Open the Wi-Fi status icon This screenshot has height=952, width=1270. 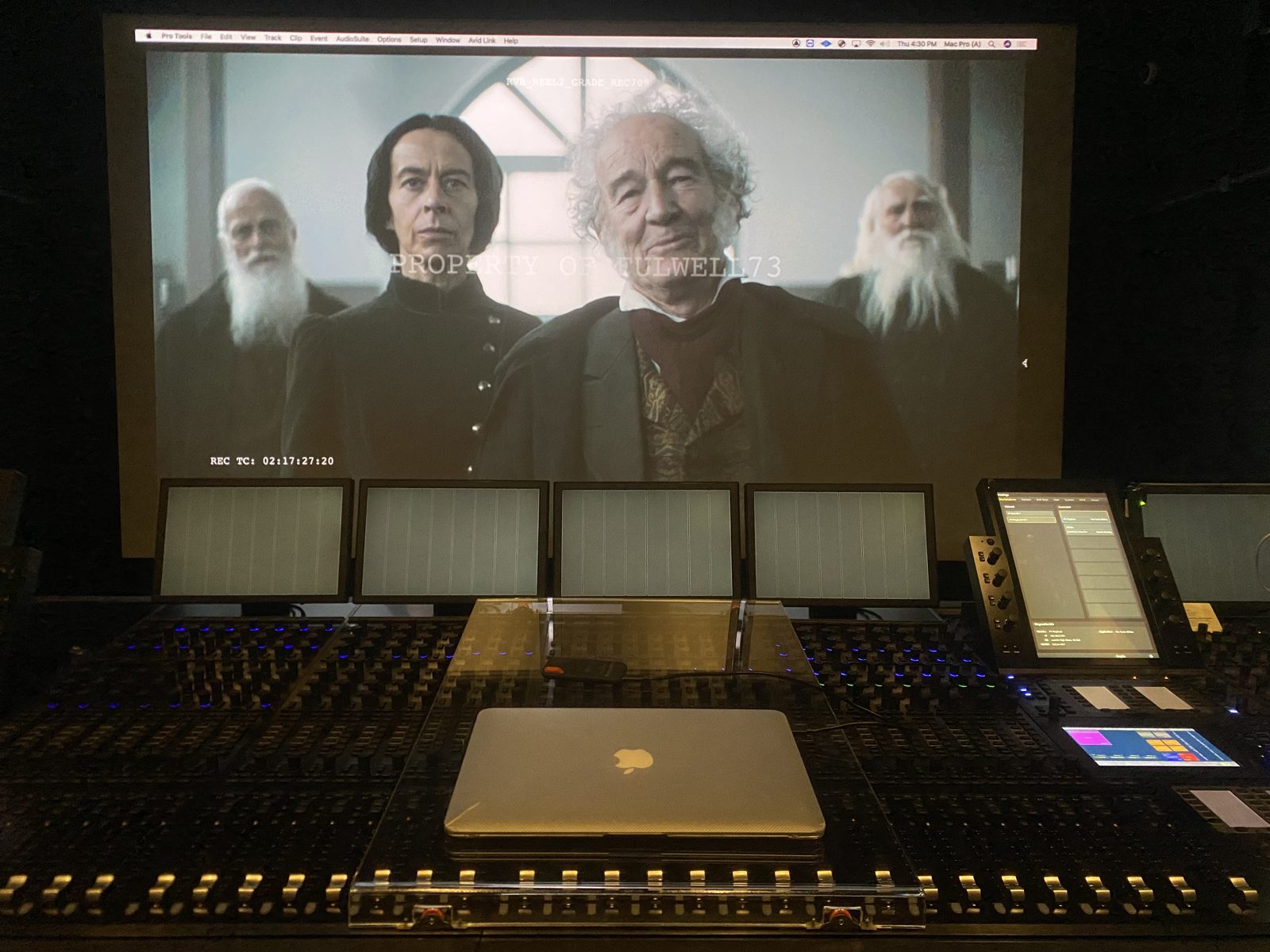click(x=870, y=44)
